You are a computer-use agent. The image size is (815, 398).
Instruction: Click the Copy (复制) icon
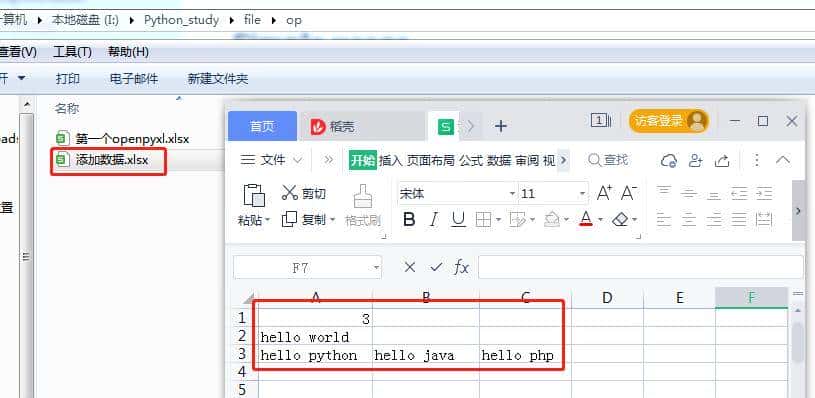[289, 219]
